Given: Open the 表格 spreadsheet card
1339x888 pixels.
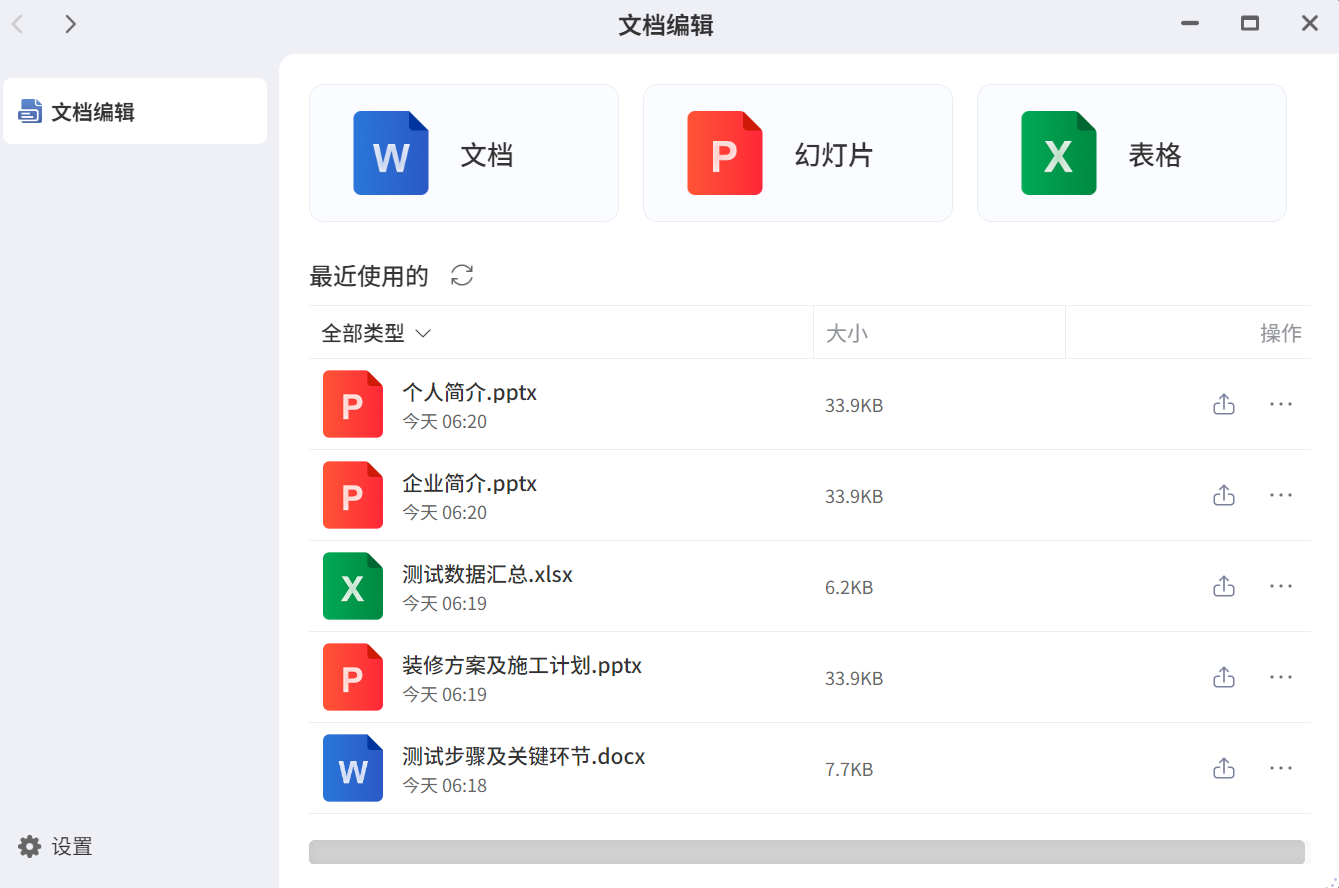Looking at the screenshot, I should 1131,153.
